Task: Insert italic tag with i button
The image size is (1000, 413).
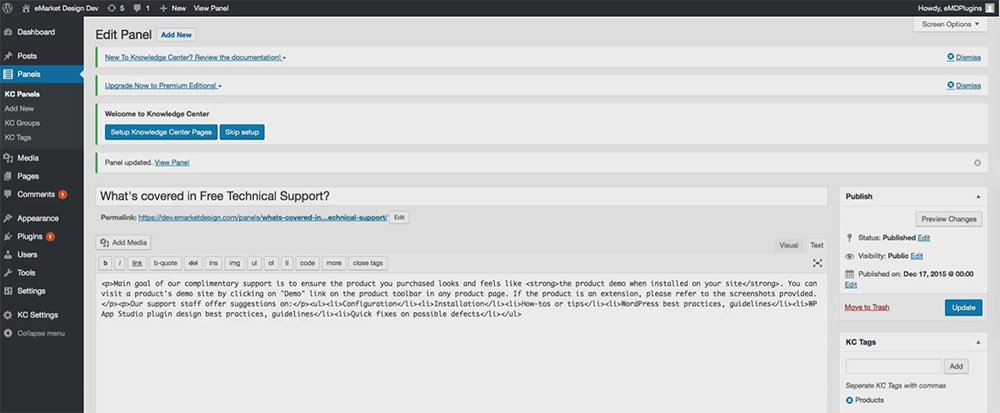Action: click(x=120, y=263)
